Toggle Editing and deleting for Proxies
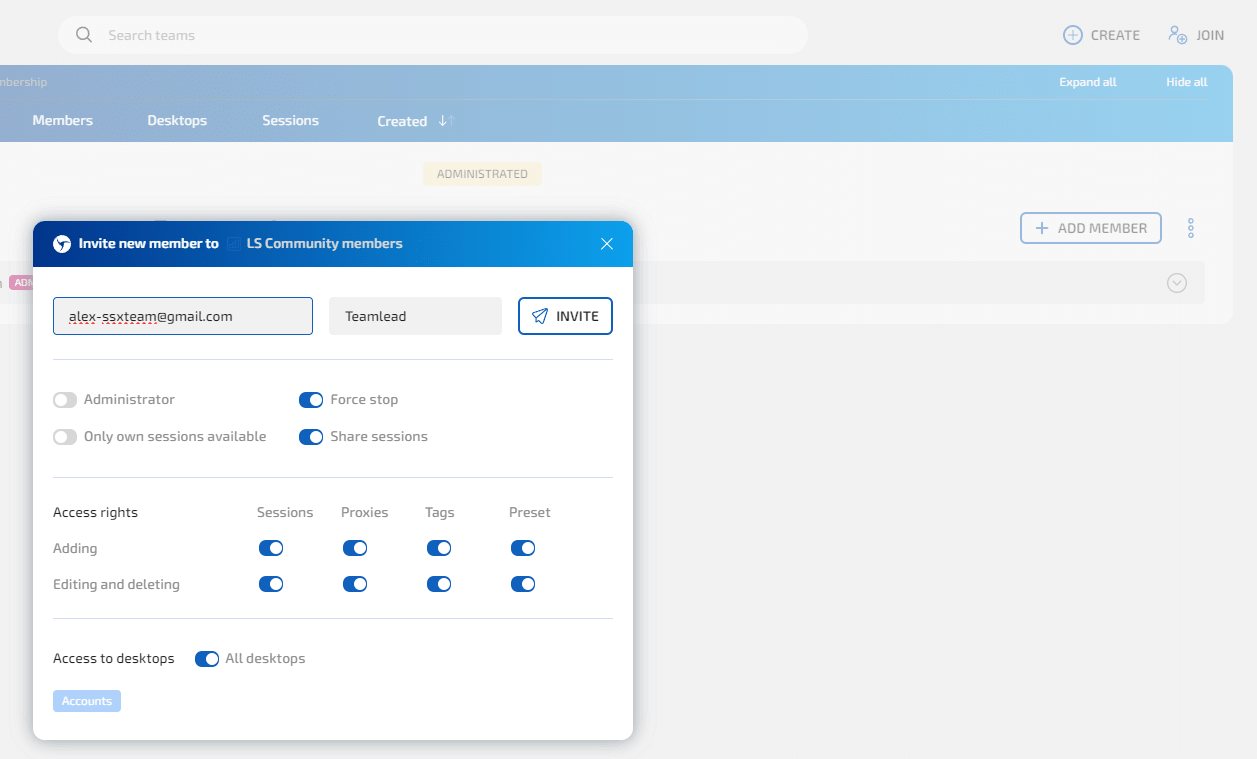The height and width of the screenshot is (759, 1257). point(355,584)
